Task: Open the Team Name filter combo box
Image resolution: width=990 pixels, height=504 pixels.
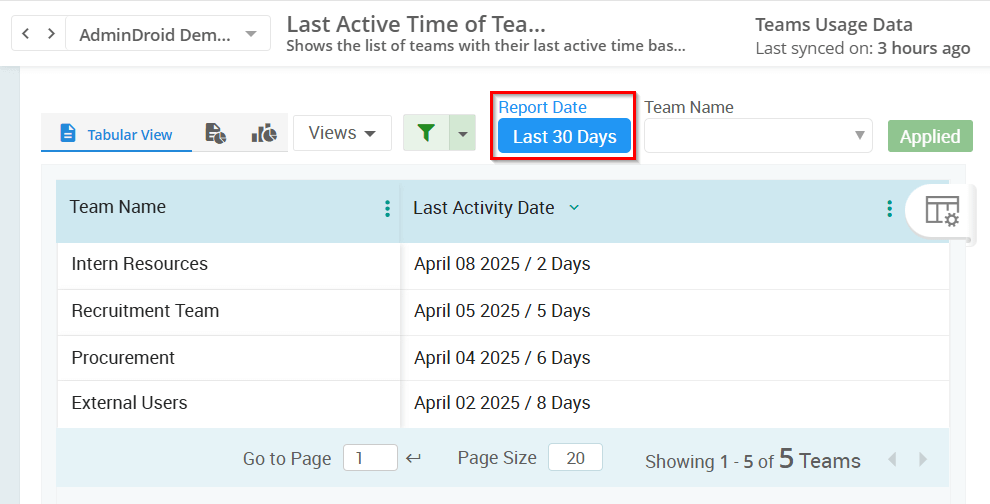Action: click(757, 136)
